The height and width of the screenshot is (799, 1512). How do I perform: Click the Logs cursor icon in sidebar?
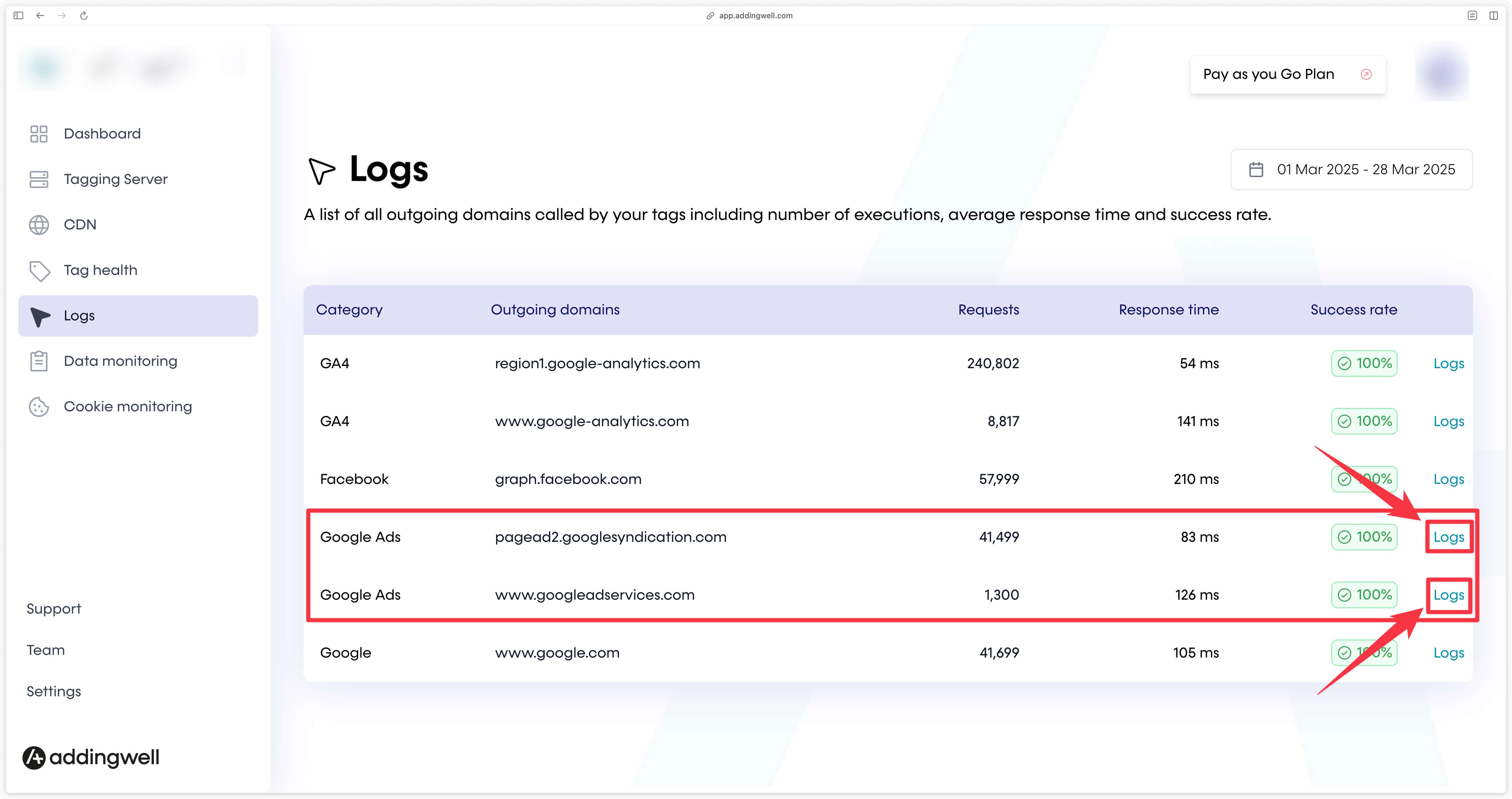[40, 317]
